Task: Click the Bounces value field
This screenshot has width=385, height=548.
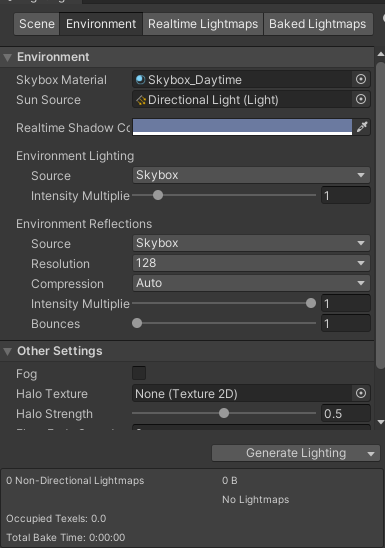Action: [x=346, y=323]
